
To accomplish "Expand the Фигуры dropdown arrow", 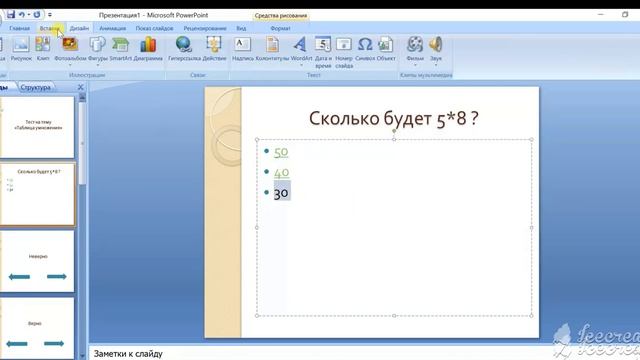I will [98, 64].
